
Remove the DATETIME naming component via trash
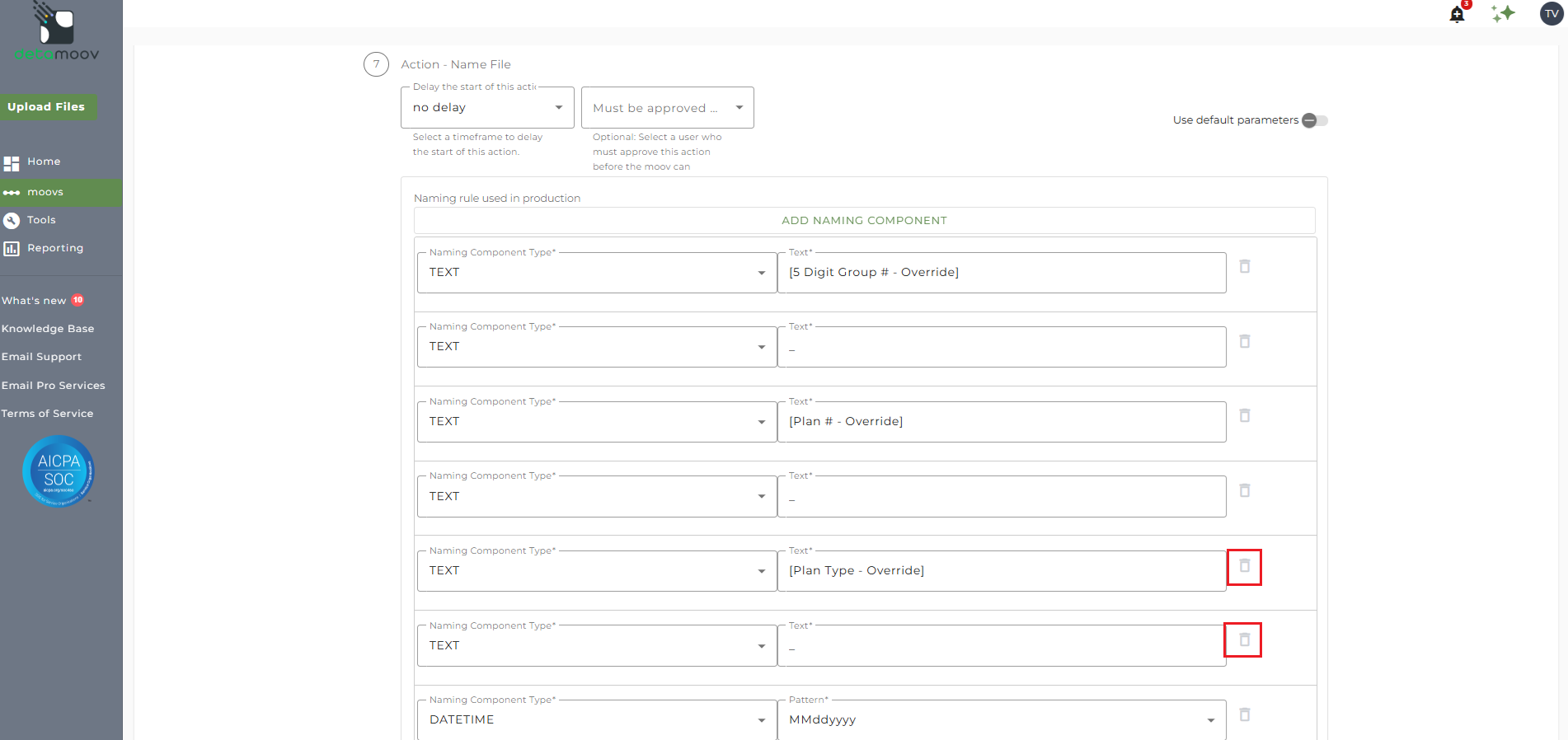click(1245, 714)
